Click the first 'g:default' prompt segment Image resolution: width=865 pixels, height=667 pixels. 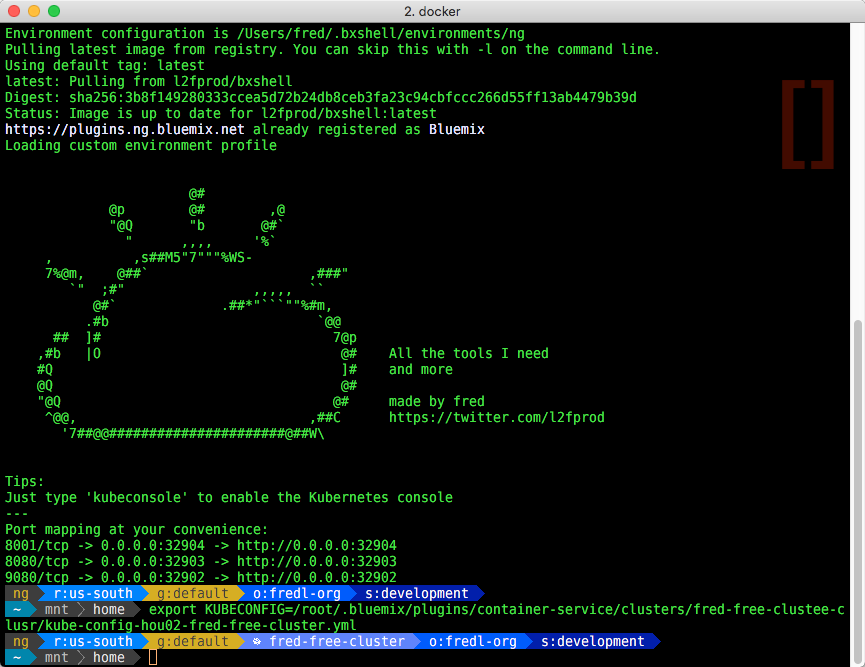click(x=193, y=594)
